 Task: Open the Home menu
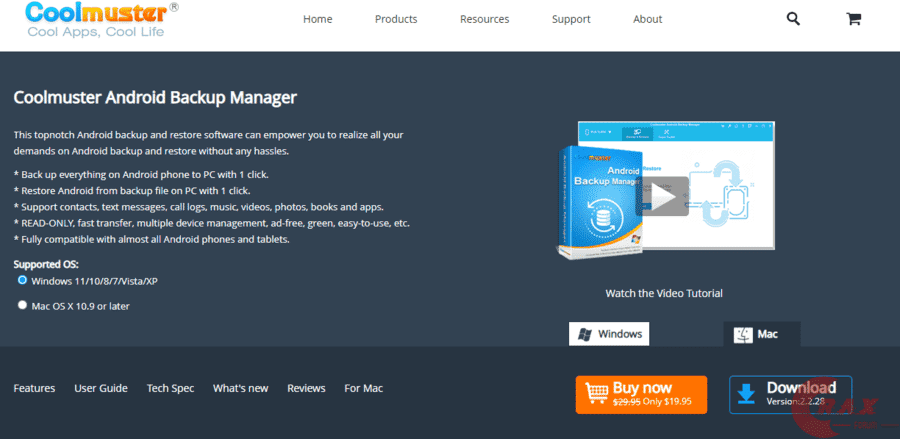[317, 19]
